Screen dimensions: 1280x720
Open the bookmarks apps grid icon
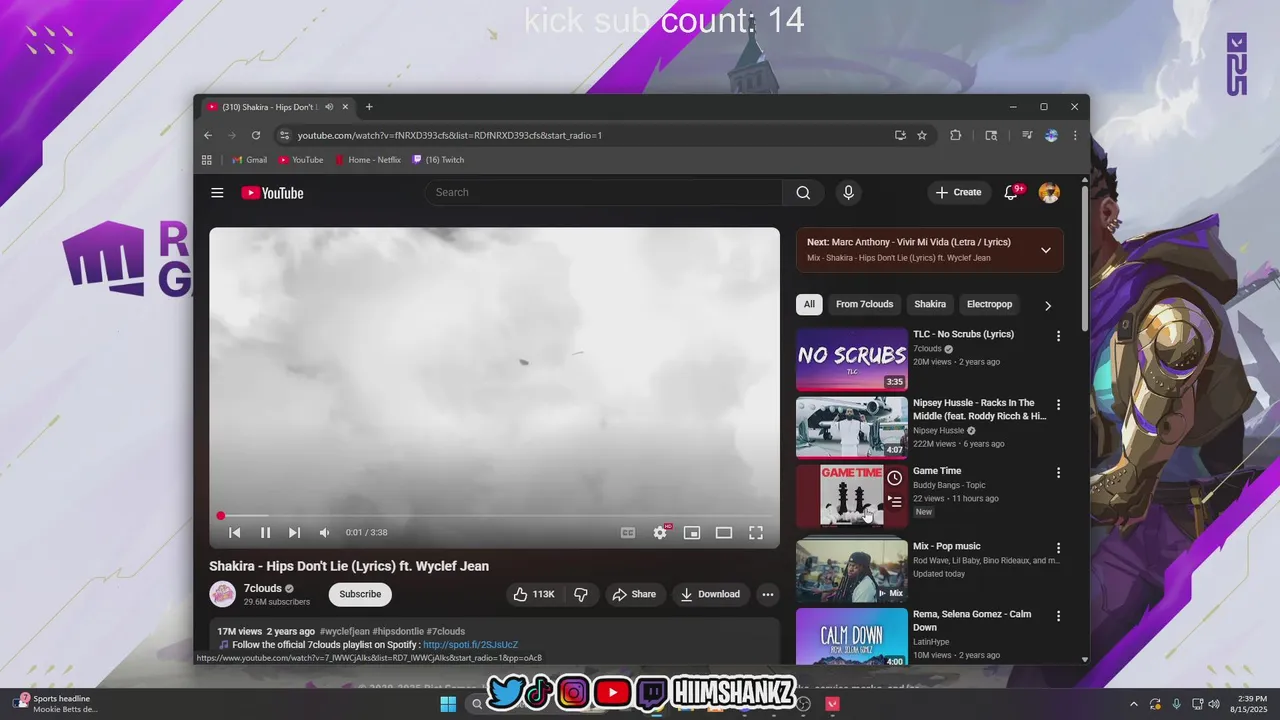207,160
